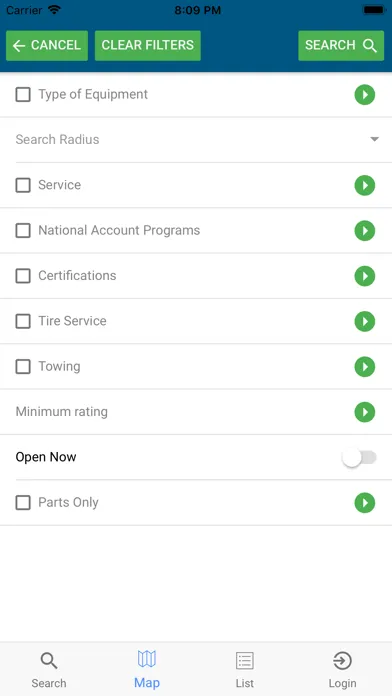Go to the Search tab
Image resolution: width=392 pixels, height=696 pixels.
coord(49,670)
